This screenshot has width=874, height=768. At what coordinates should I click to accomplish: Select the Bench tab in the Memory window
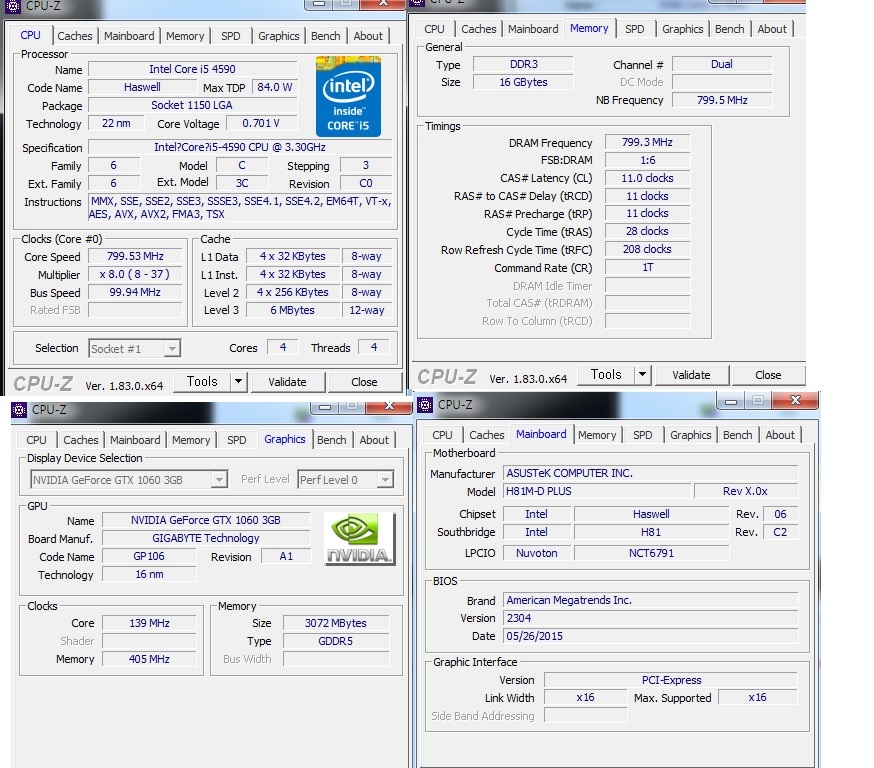(729, 29)
